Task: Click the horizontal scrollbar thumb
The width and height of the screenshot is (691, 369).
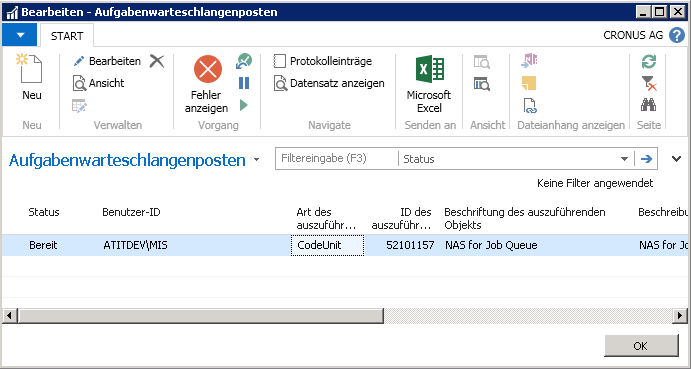Action: pos(201,316)
